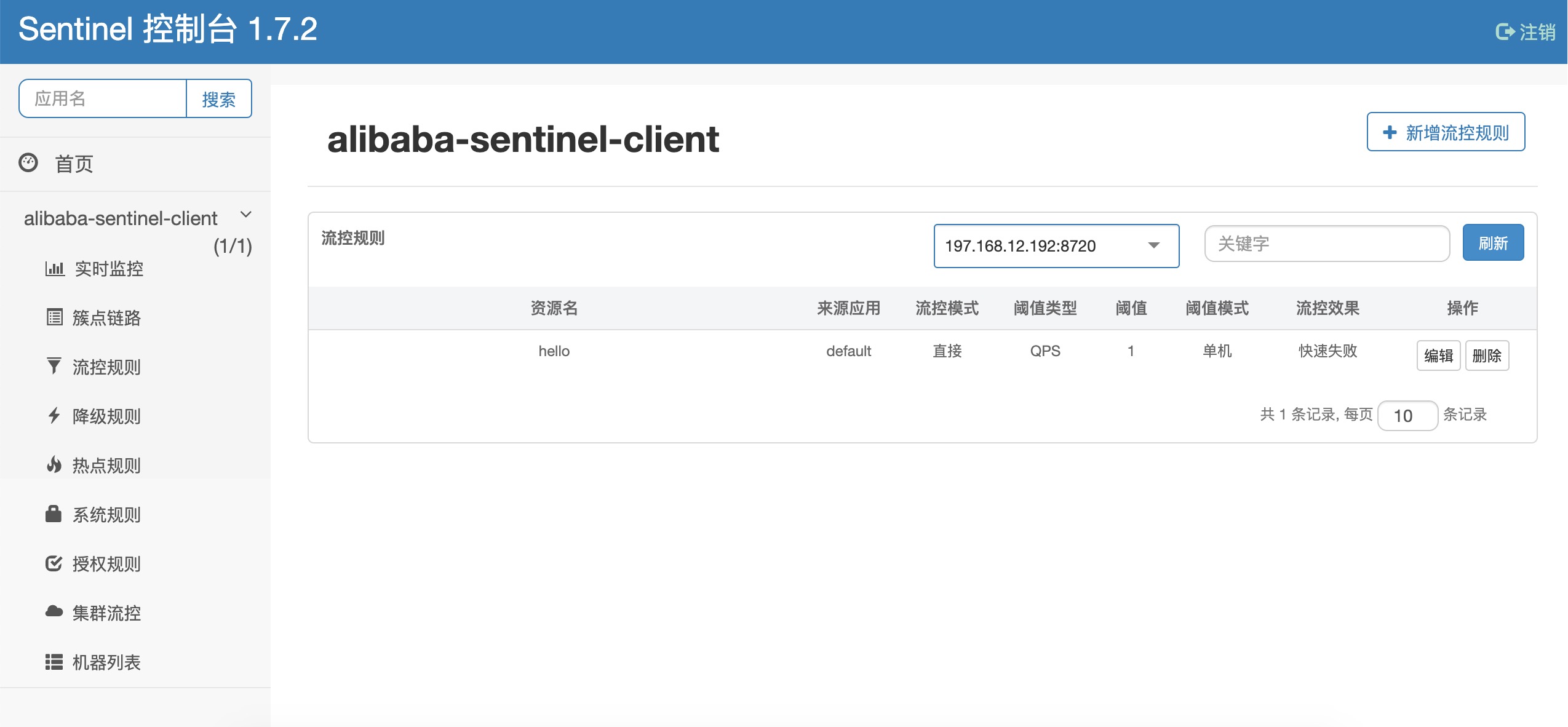Click the 刷新 refresh button
The image size is (1568, 727).
pos(1493,243)
